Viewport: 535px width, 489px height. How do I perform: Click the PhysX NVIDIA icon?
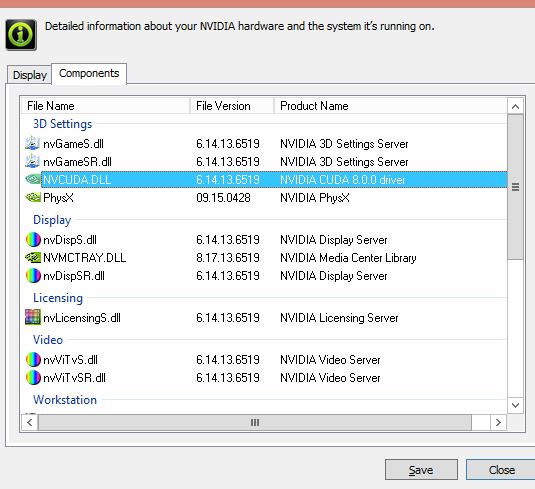coord(33,197)
